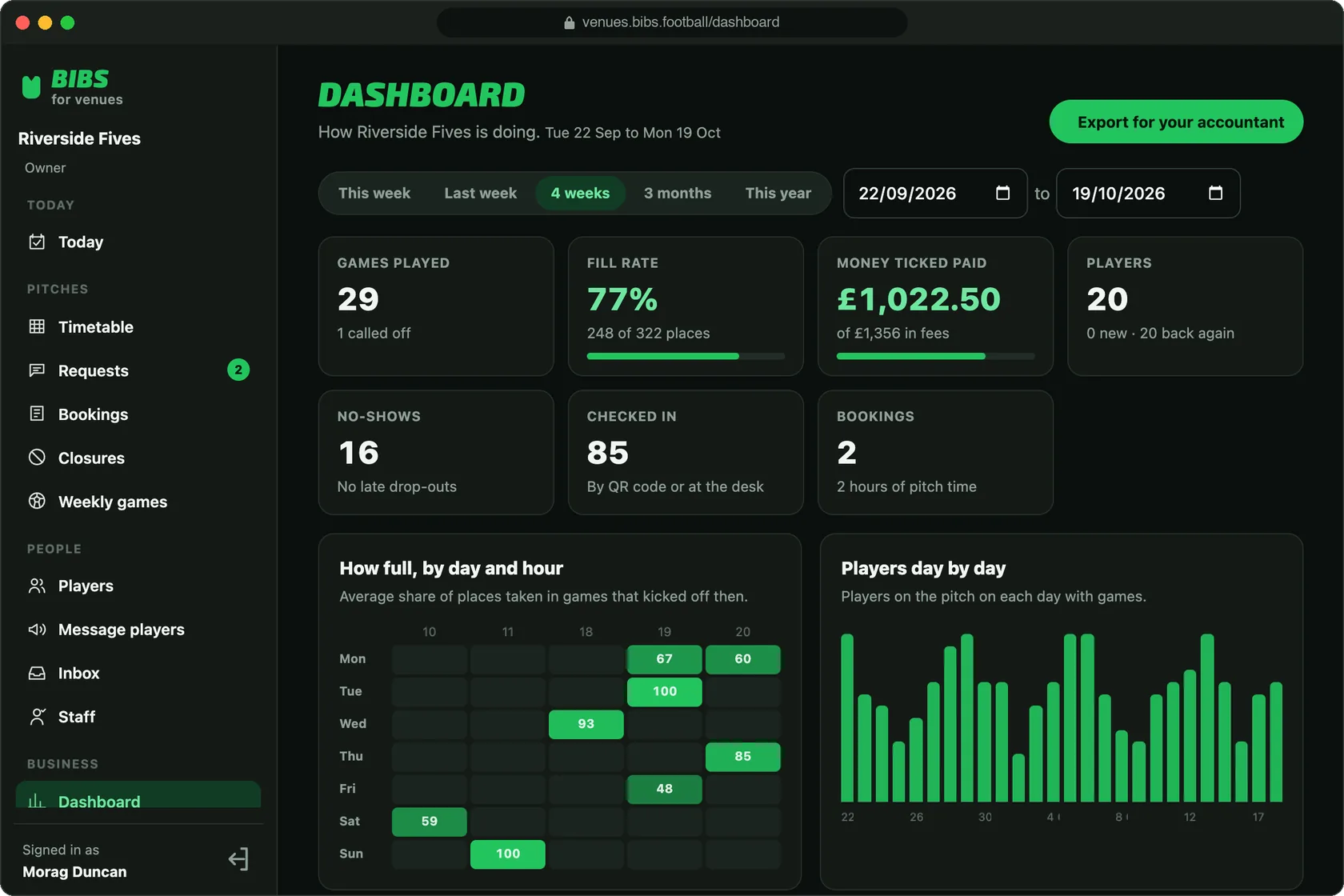Image resolution: width=1344 pixels, height=896 pixels.
Task: Go to Message players
Action: click(138, 630)
